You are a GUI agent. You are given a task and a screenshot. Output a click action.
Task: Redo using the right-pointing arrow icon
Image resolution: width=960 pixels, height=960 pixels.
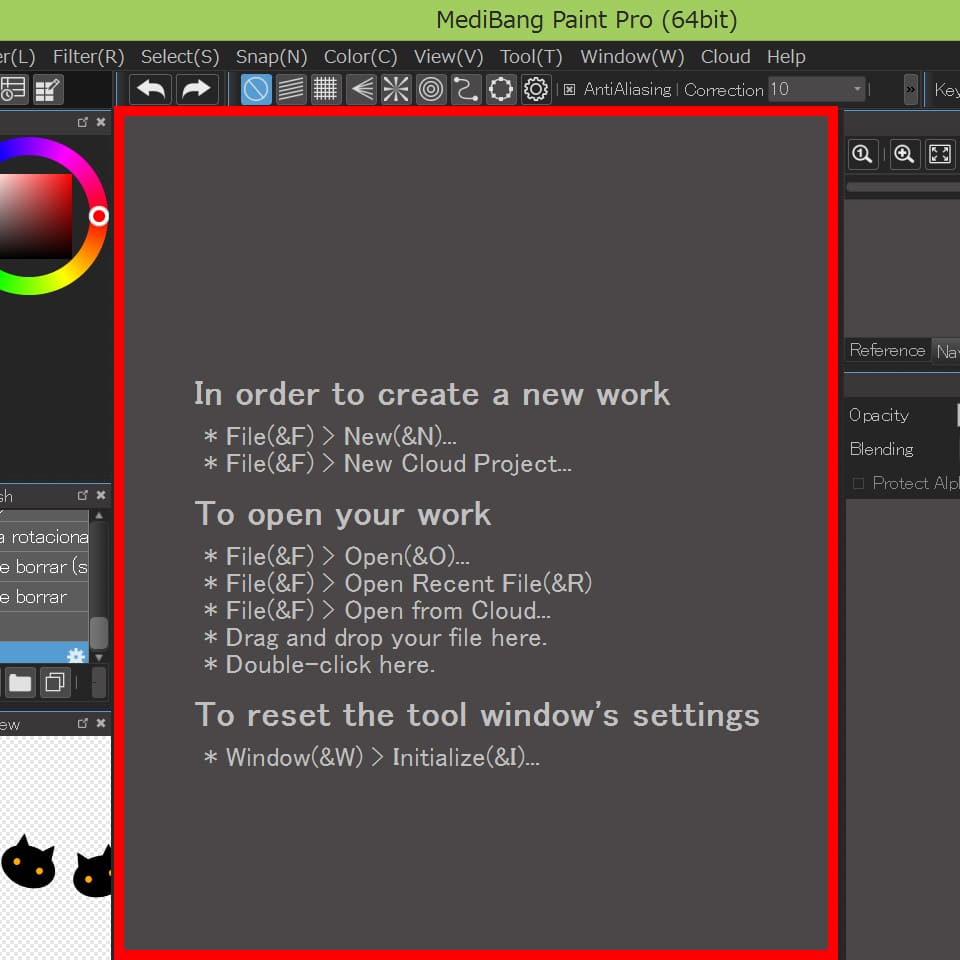pos(197,89)
